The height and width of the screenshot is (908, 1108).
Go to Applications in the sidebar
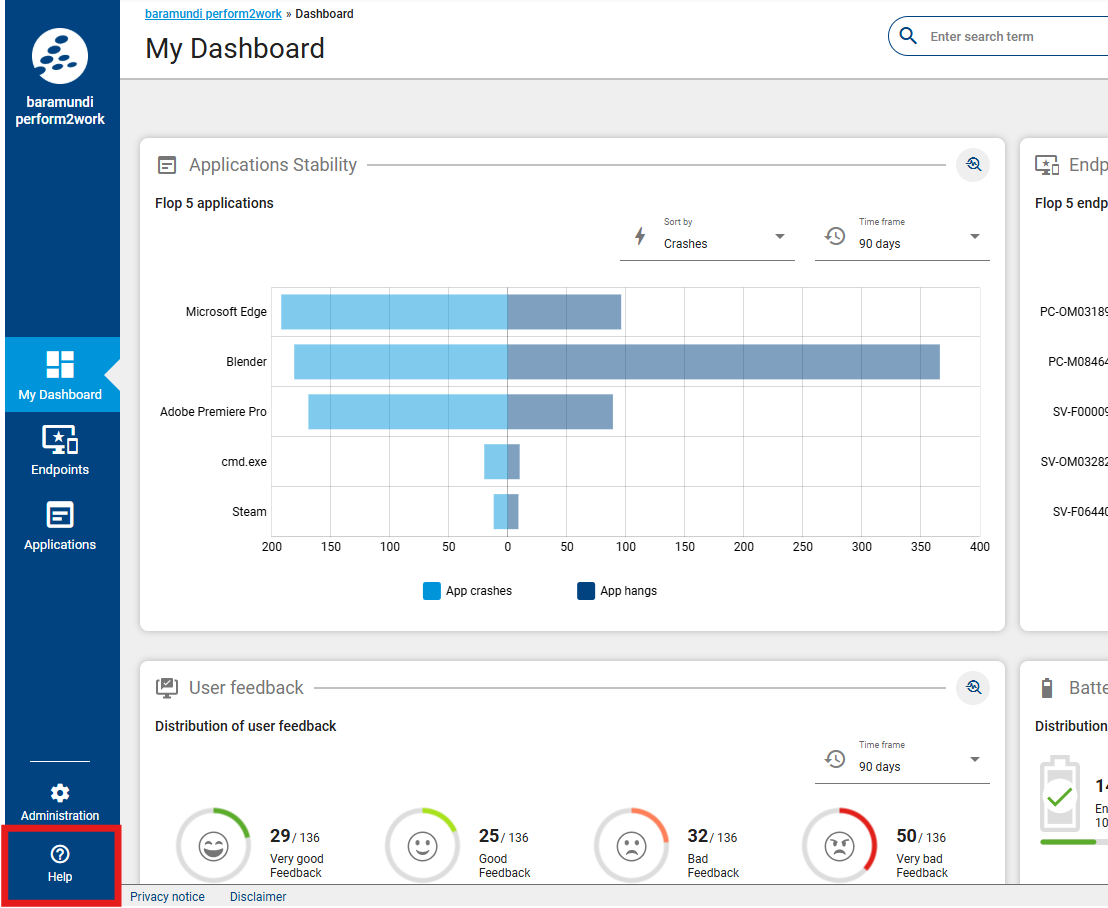60,526
